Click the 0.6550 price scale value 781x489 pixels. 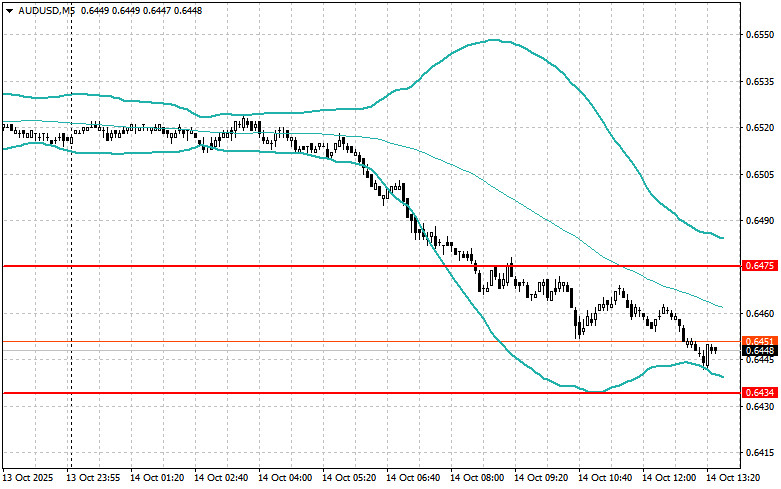[760, 35]
